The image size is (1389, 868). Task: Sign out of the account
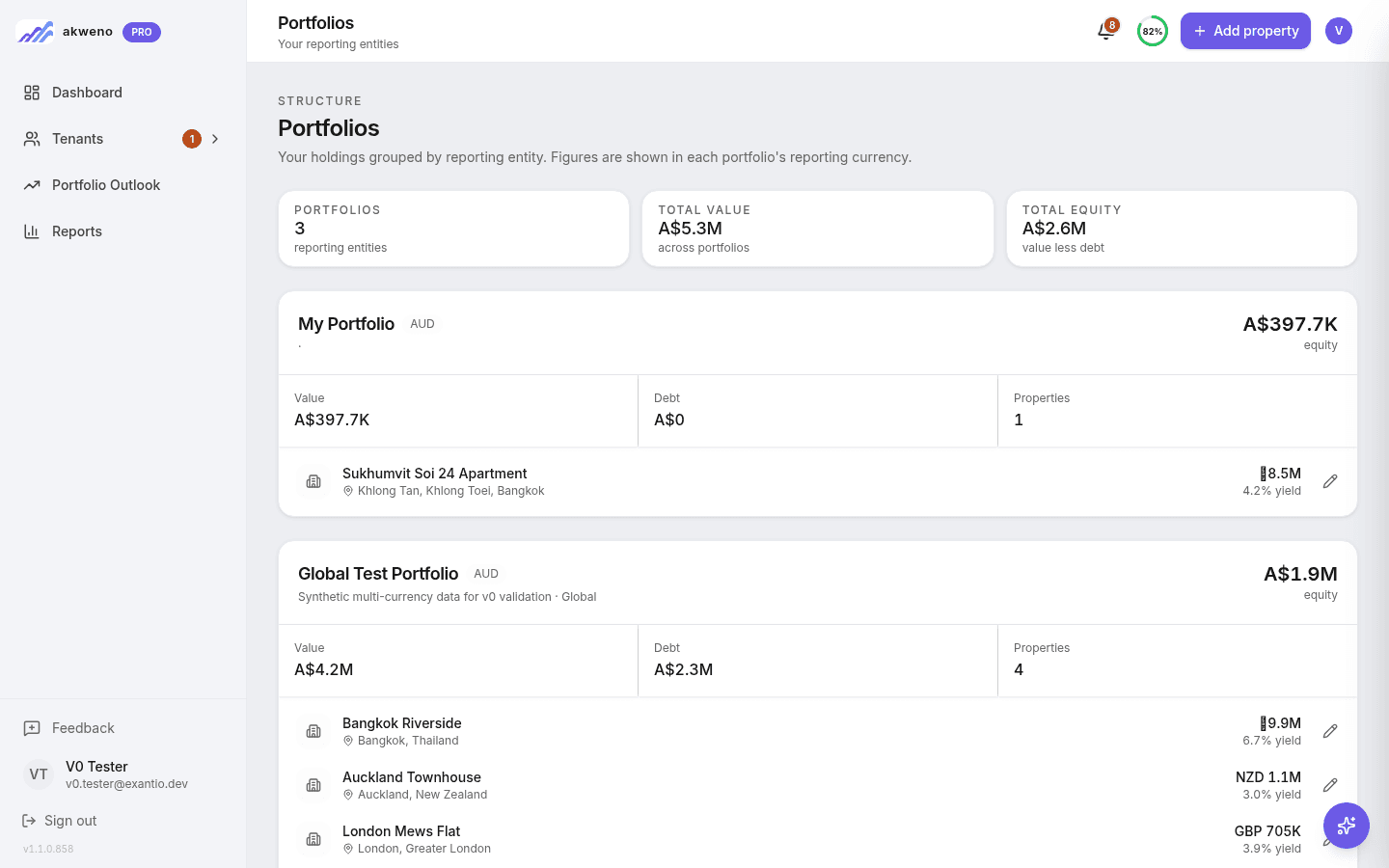pos(60,821)
